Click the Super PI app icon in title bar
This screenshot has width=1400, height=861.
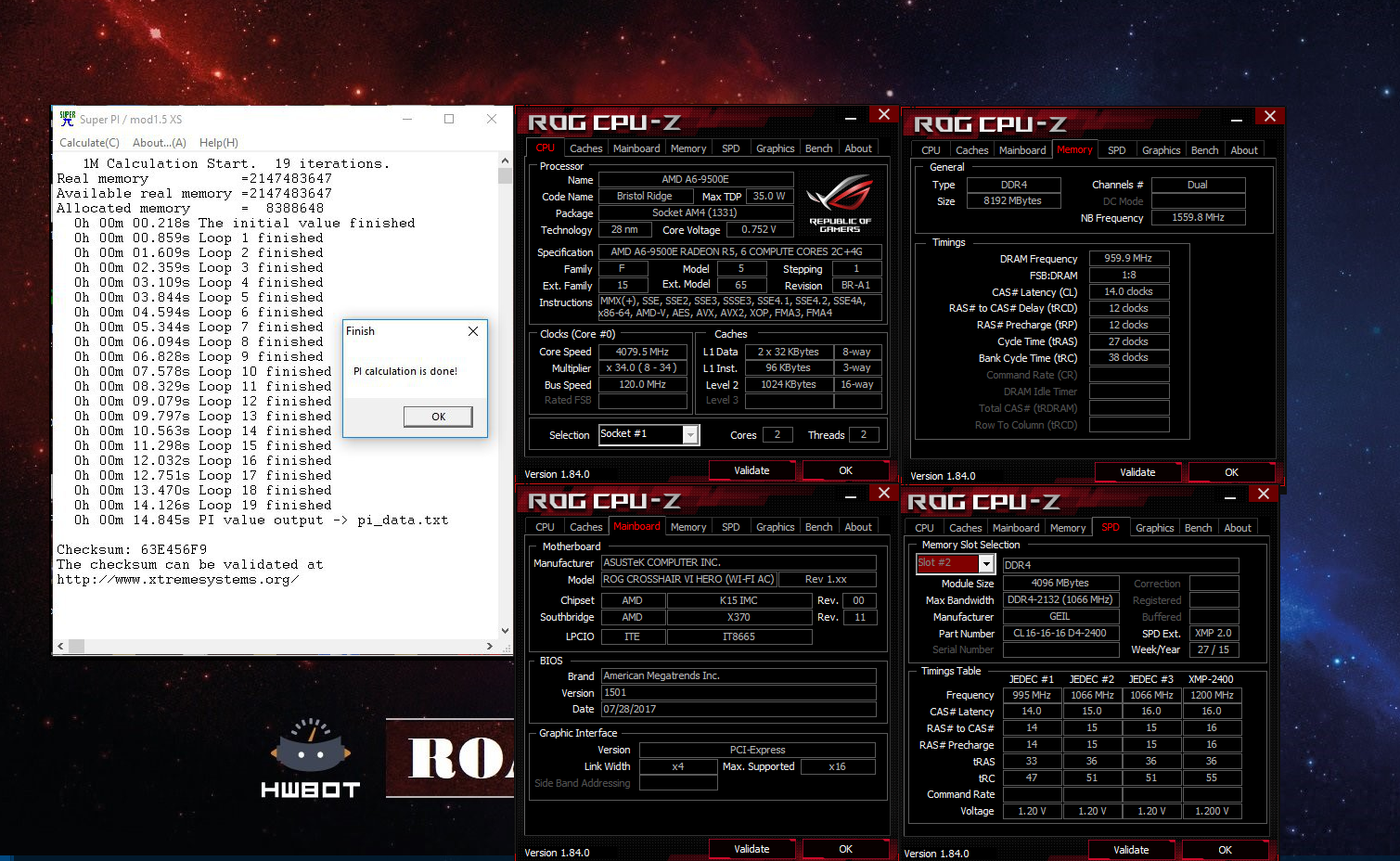point(67,119)
